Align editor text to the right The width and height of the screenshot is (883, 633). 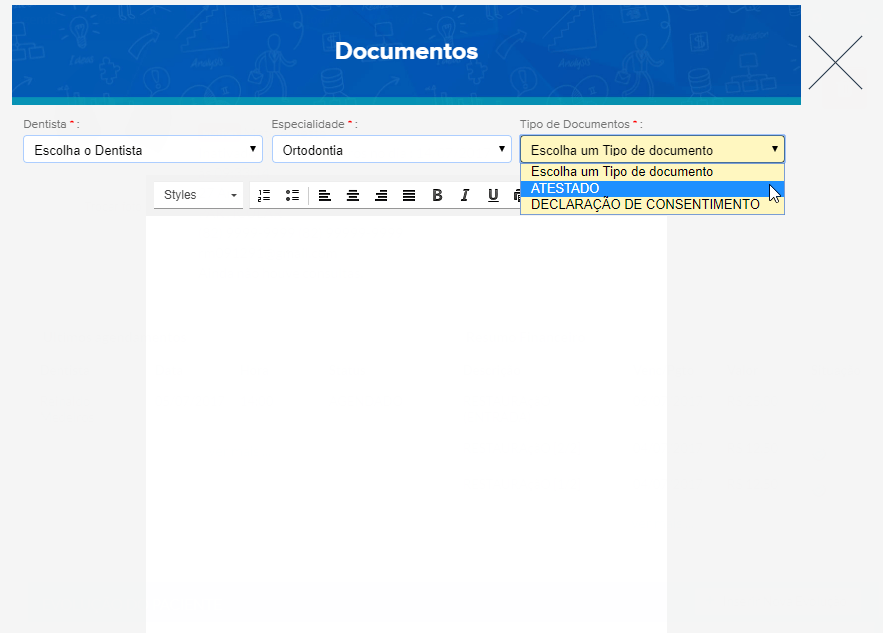[381, 195]
